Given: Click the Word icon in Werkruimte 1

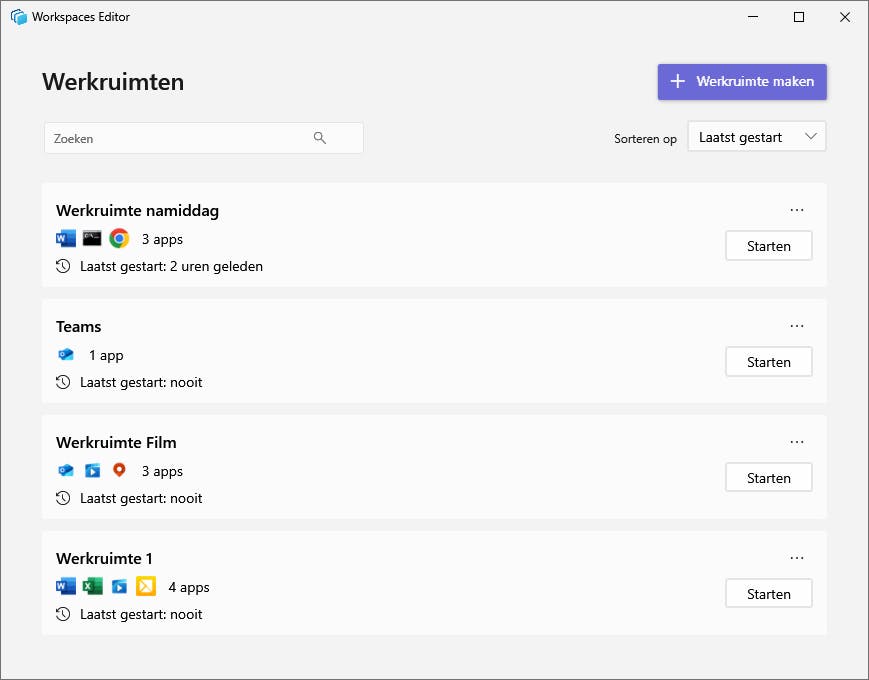Looking at the screenshot, I should 66,587.
